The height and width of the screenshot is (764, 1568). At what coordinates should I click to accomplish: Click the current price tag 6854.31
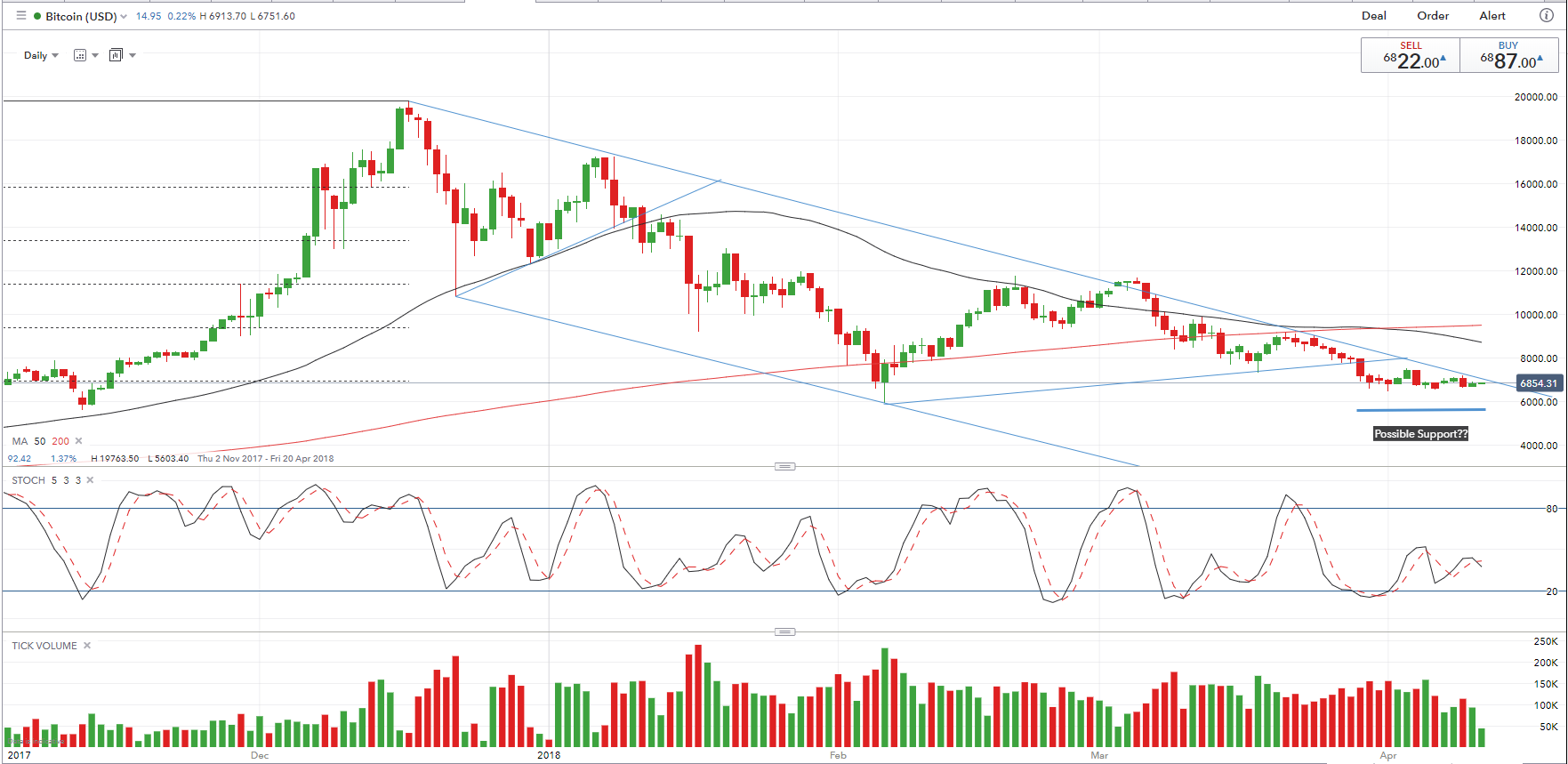pos(1539,383)
